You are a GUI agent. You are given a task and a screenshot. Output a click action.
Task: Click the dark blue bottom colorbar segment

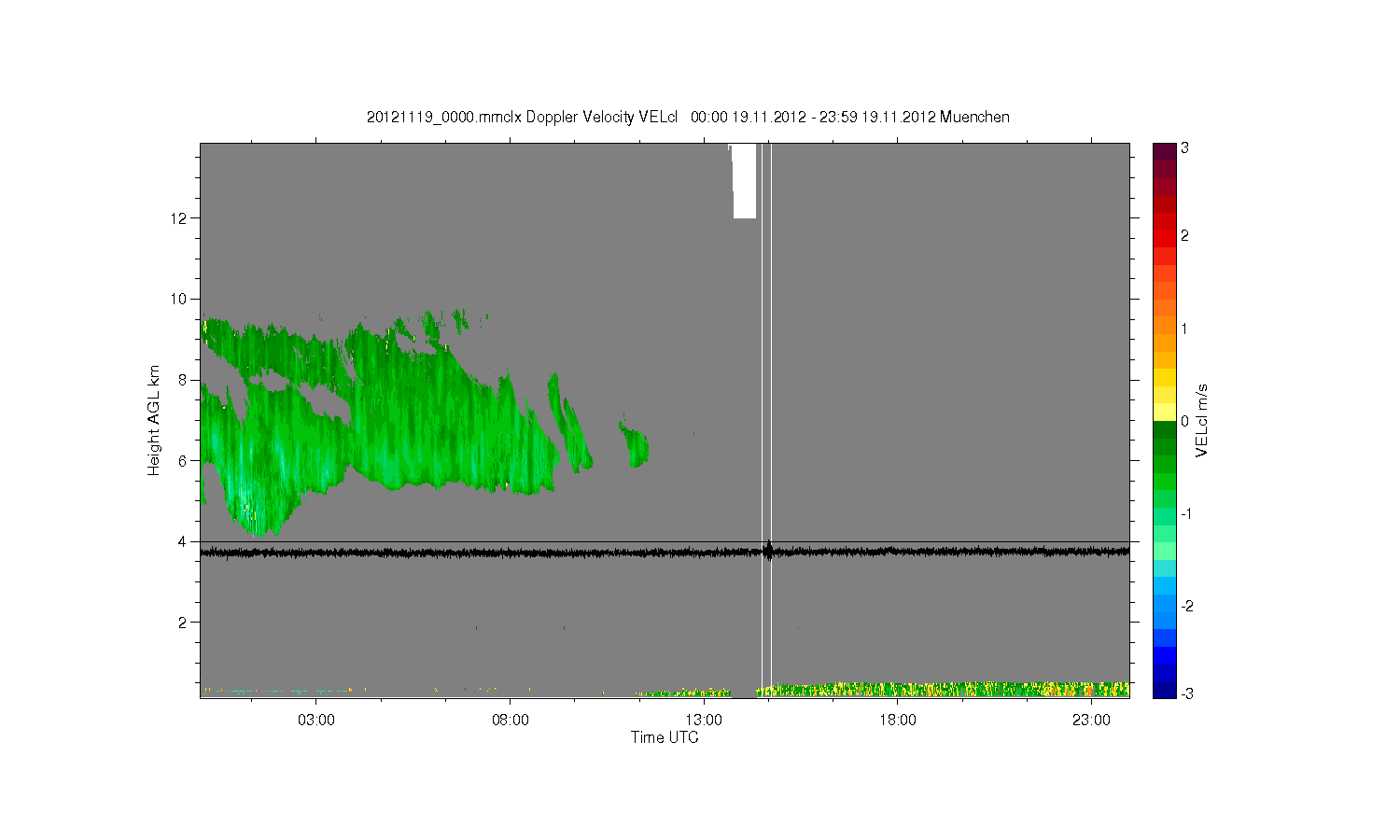(1164, 690)
